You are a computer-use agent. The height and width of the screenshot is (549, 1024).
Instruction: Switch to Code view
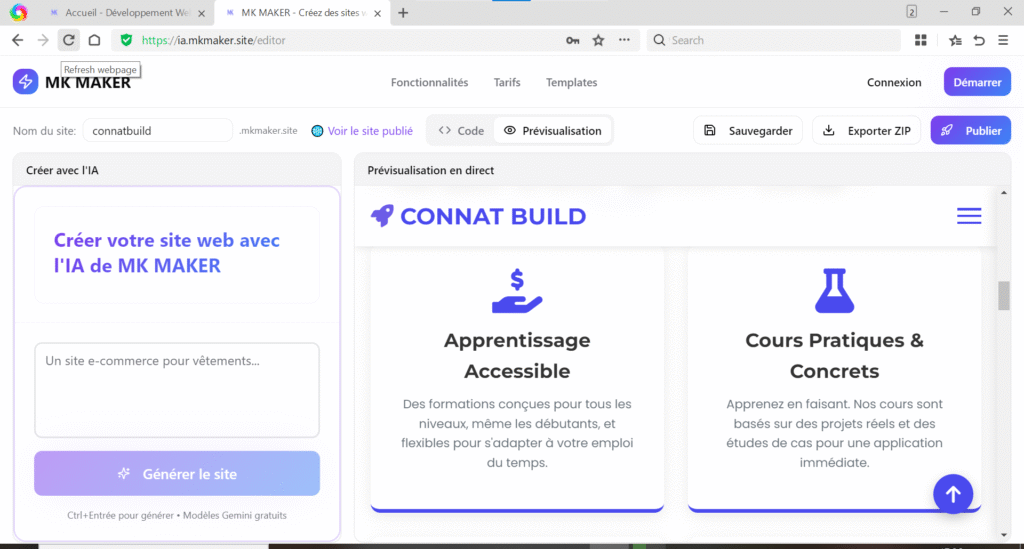[461, 131]
